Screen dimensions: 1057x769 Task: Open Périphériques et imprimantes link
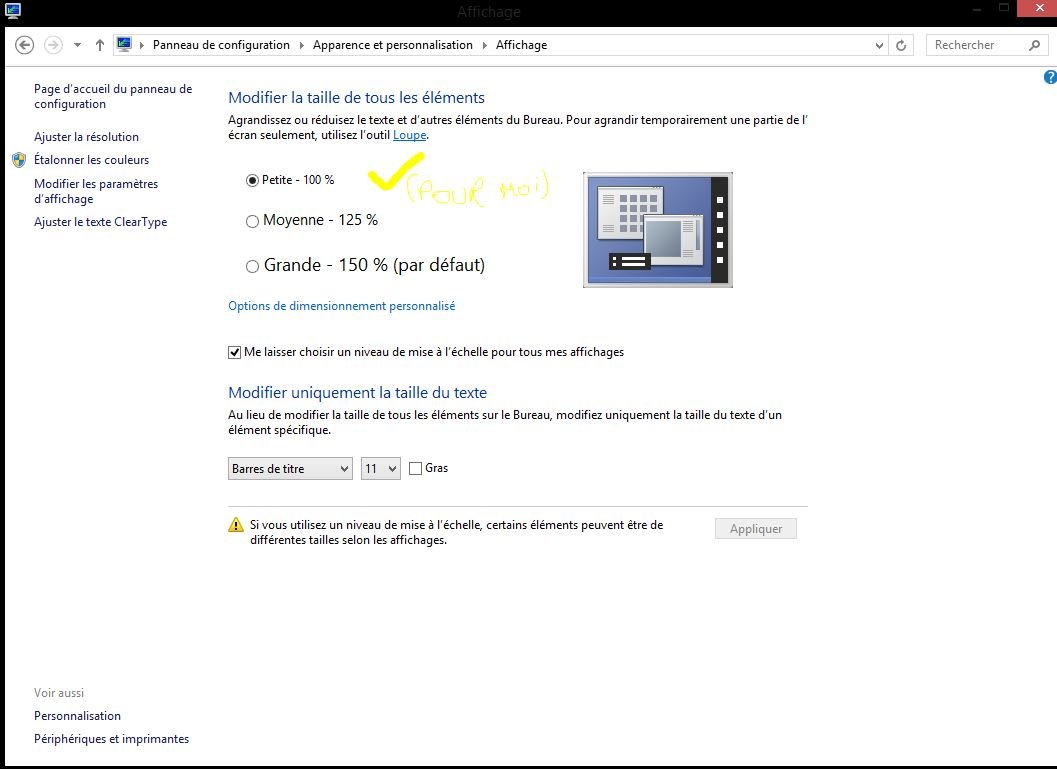click(x=111, y=739)
